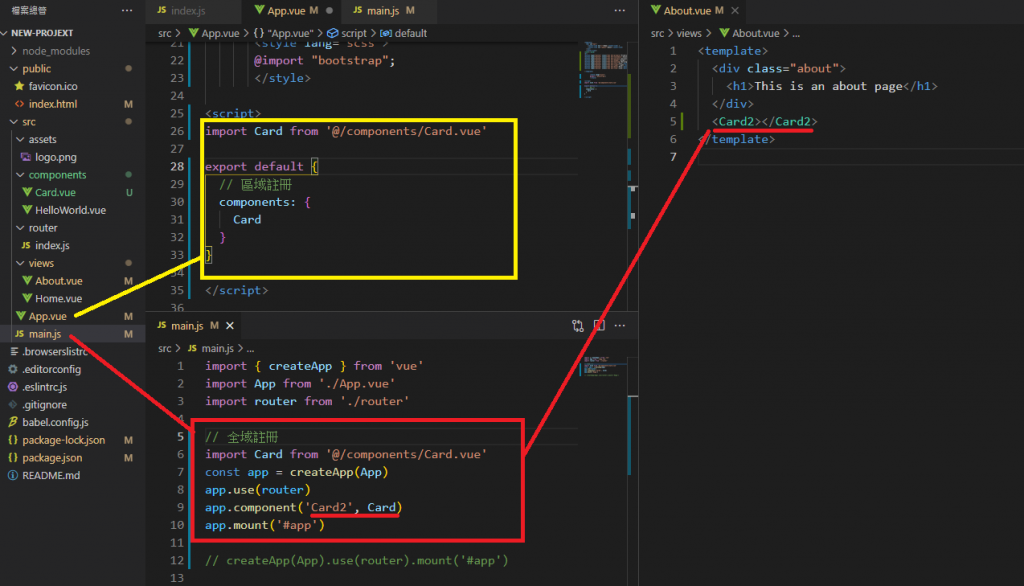Screen dimensions: 1024x586
Task: Click the compare changes icon in main.js pane
Action: pos(577,325)
